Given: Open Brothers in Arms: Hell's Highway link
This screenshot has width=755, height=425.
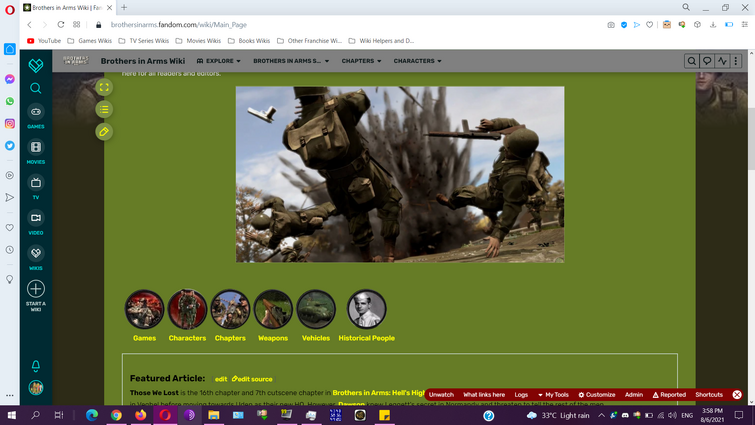Looking at the screenshot, I should (378, 393).
